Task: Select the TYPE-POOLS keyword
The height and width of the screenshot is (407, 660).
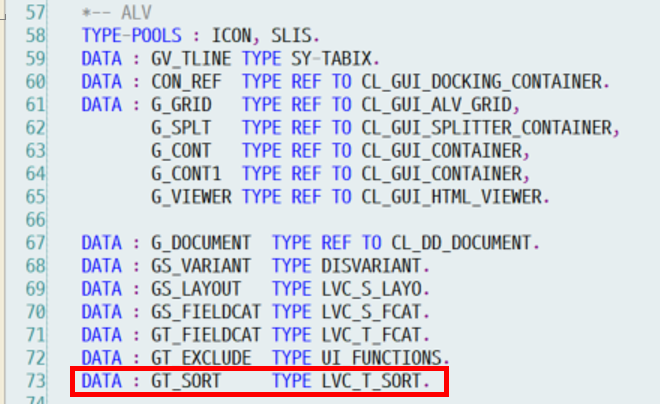Action: pos(132,36)
